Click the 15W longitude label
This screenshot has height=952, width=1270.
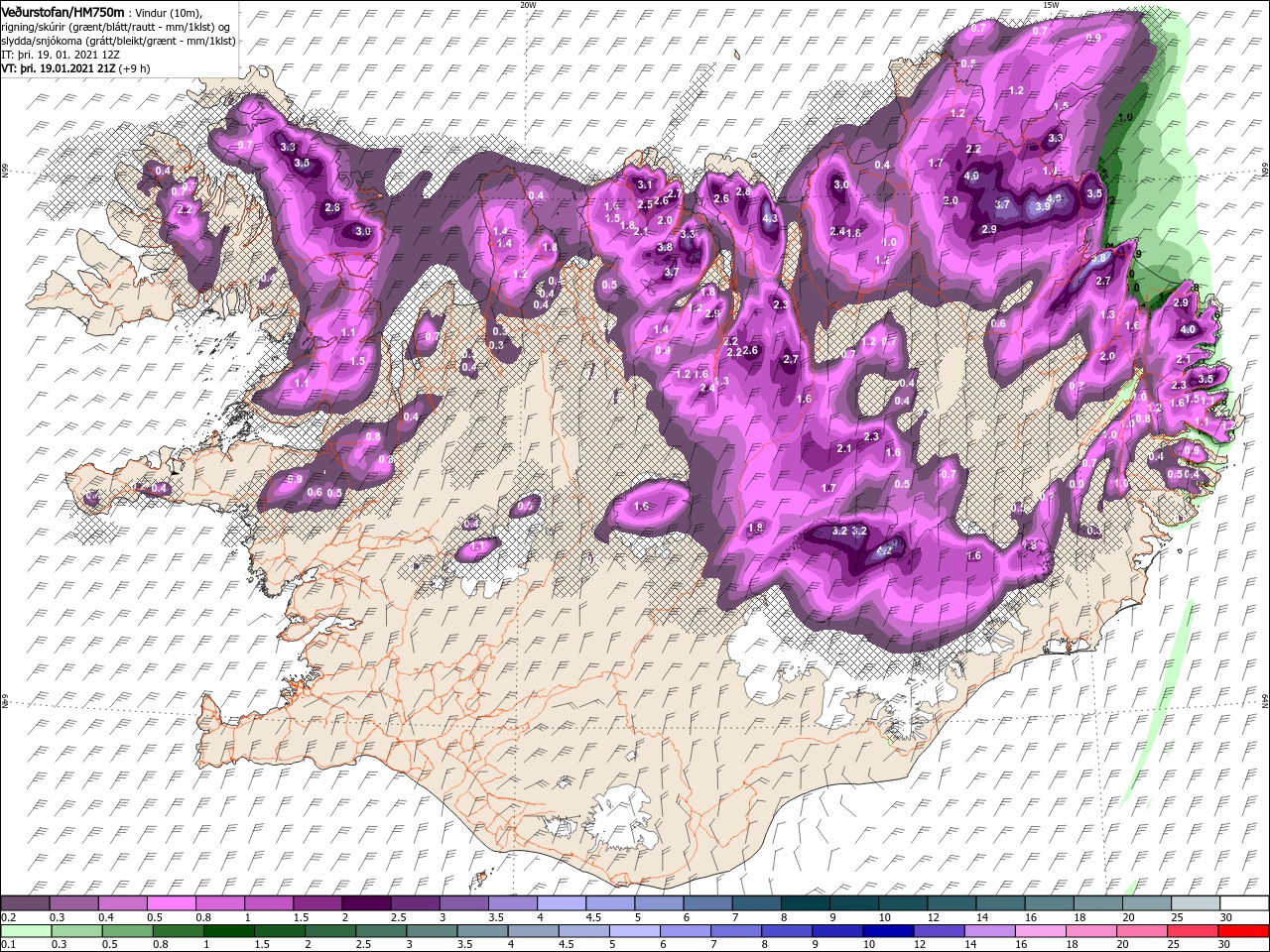coord(1051,5)
